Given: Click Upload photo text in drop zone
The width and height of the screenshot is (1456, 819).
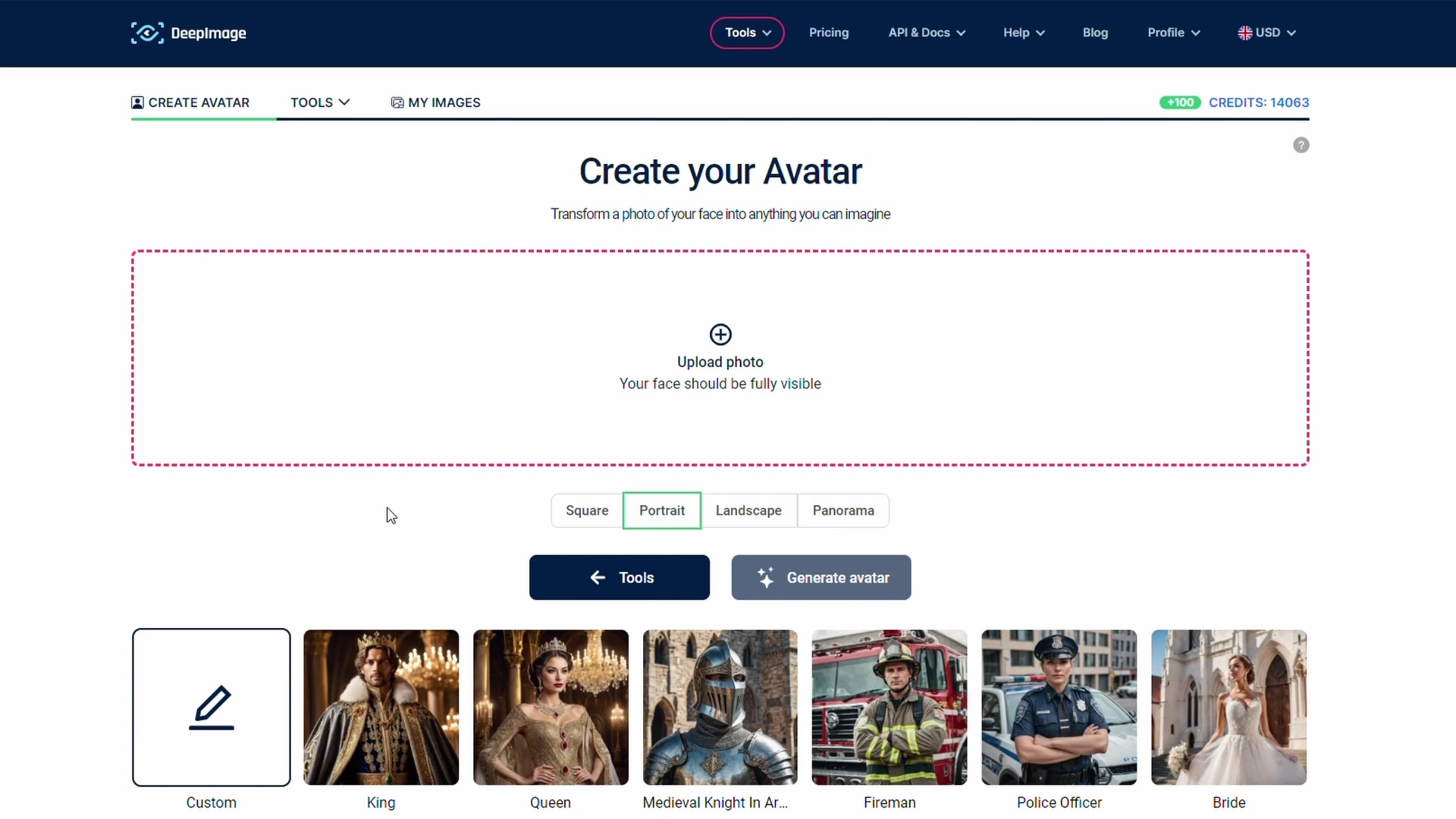Looking at the screenshot, I should click(720, 362).
